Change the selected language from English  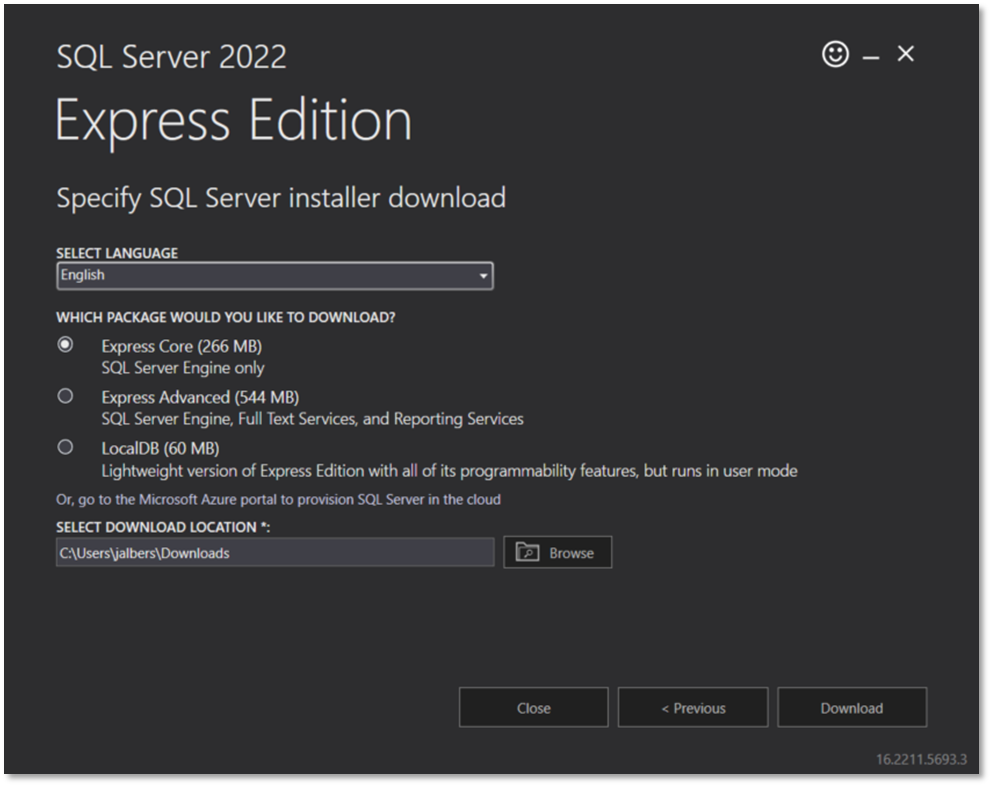click(275, 275)
